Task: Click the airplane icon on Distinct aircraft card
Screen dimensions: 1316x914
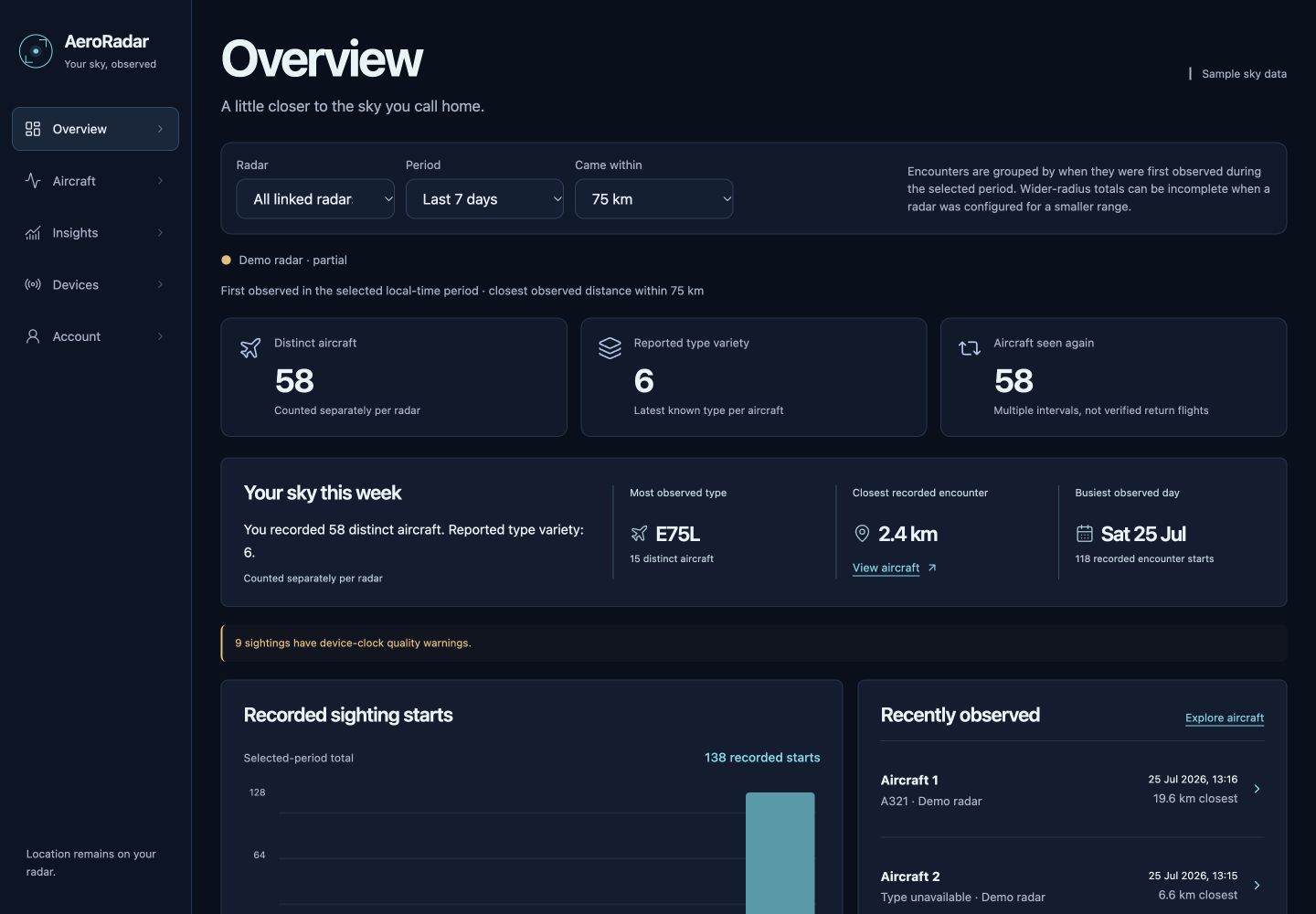Action: [250, 348]
